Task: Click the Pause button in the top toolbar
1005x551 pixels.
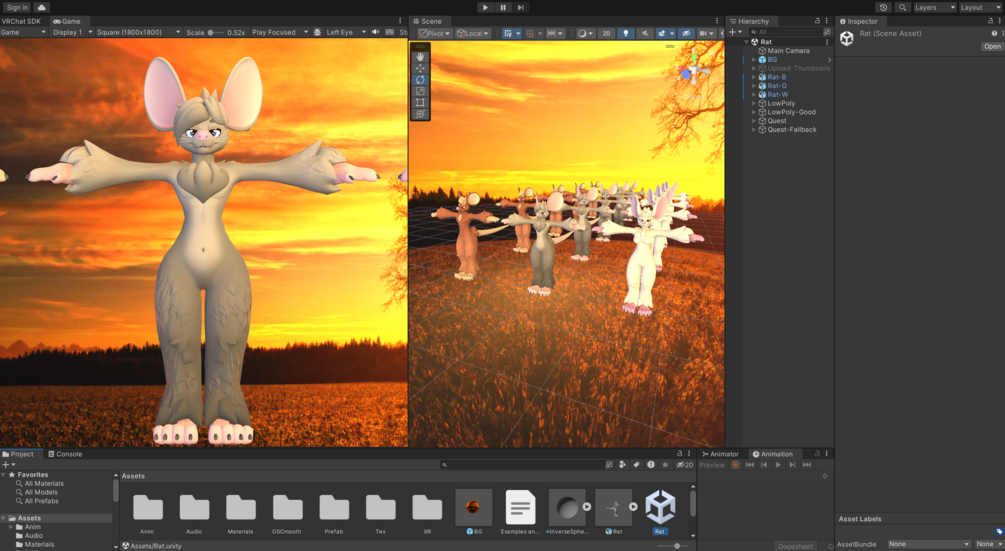Action: [x=503, y=7]
